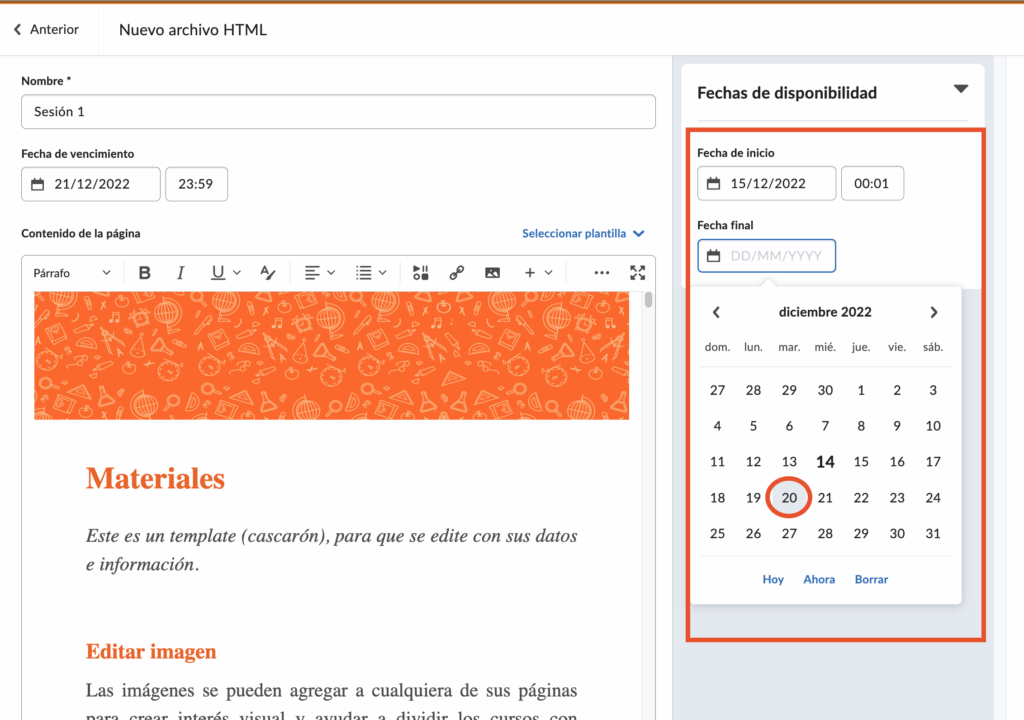Click Borrar to clear the date
Image resolution: width=1024 pixels, height=720 pixels.
pyautogui.click(x=871, y=580)
